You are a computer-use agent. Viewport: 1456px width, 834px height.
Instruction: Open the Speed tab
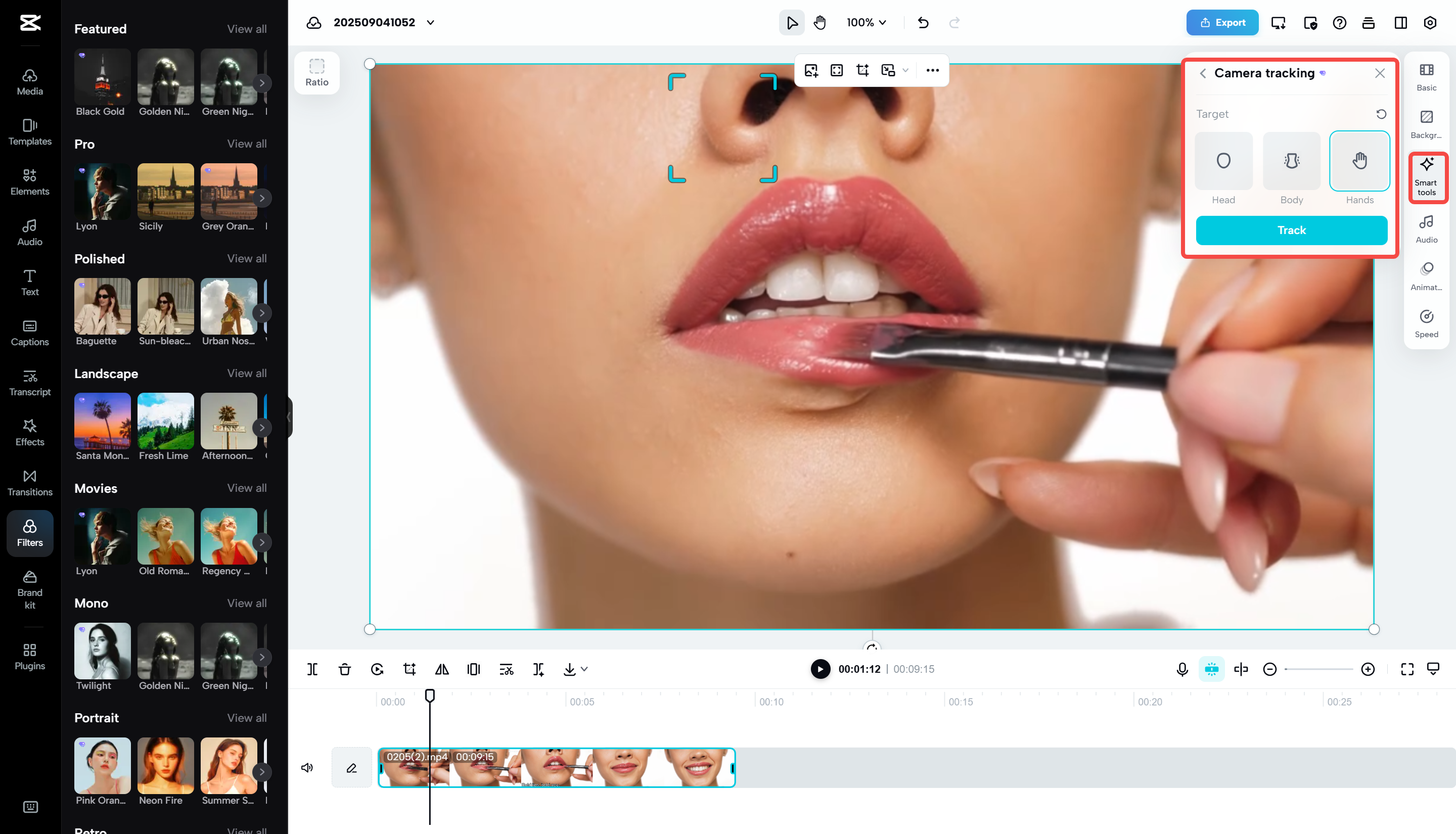coord(1426,322)
